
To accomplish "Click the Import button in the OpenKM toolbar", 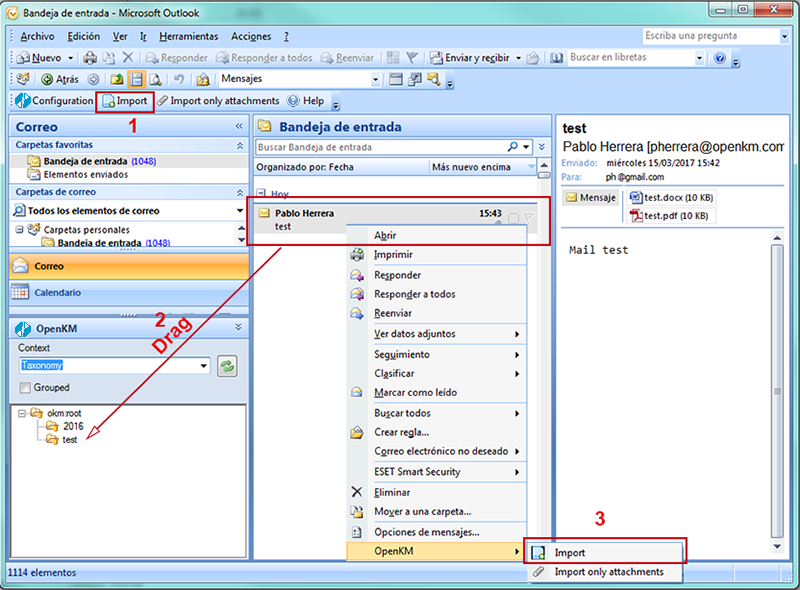I will [x=125, y=101].
